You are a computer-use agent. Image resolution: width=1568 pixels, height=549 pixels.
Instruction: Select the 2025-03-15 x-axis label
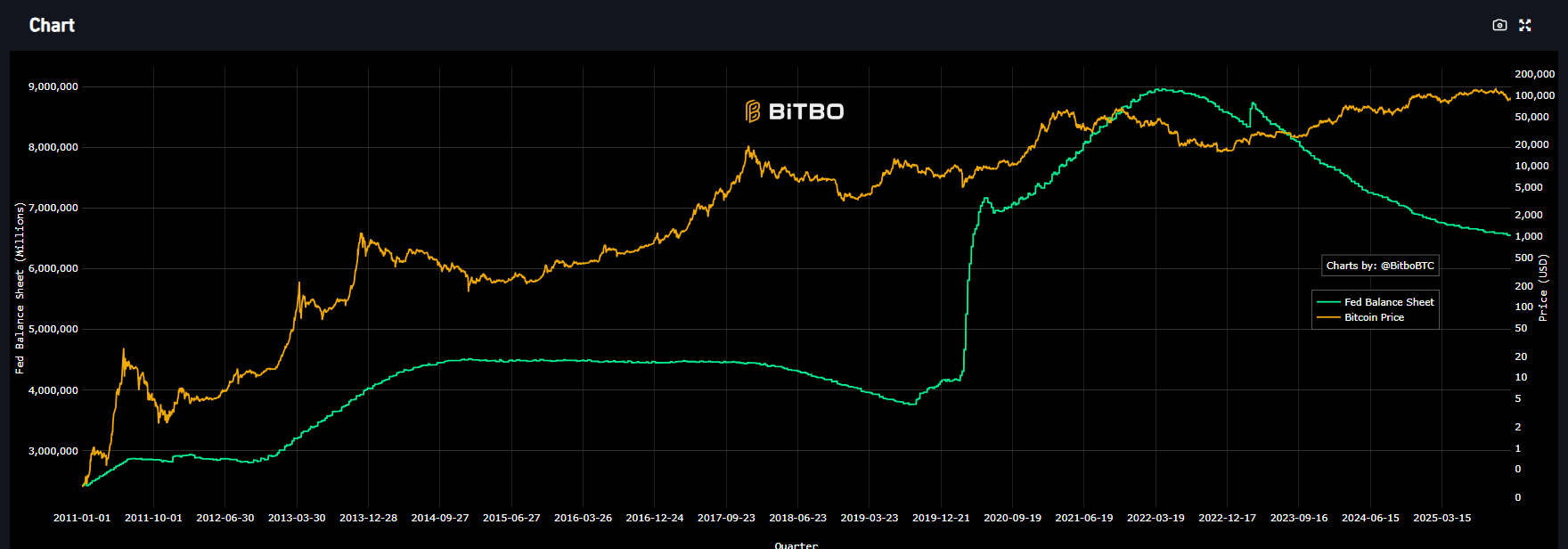(1441, 518)
